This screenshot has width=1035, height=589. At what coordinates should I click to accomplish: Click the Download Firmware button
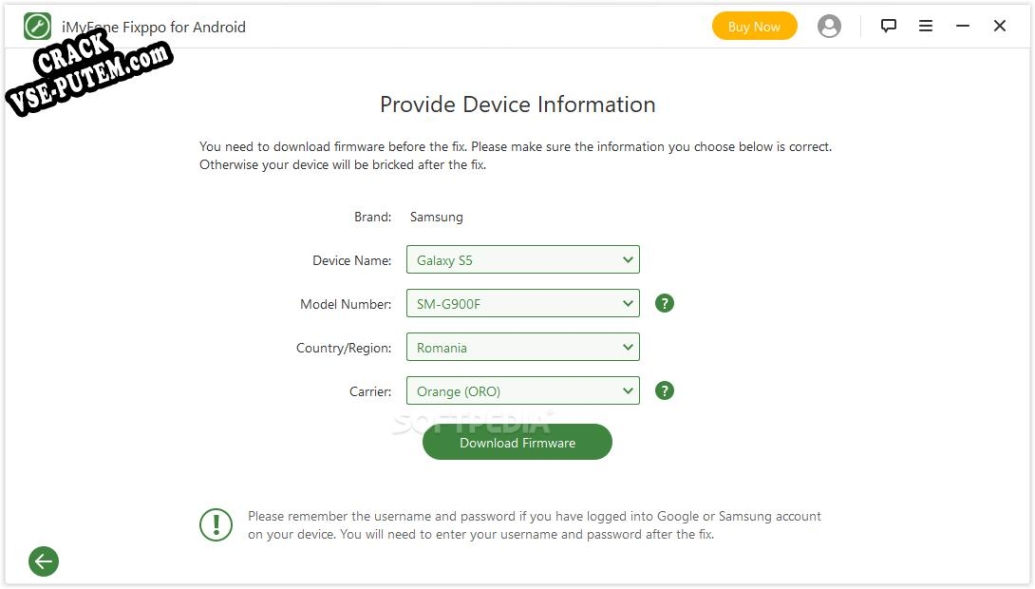(517, 442)
